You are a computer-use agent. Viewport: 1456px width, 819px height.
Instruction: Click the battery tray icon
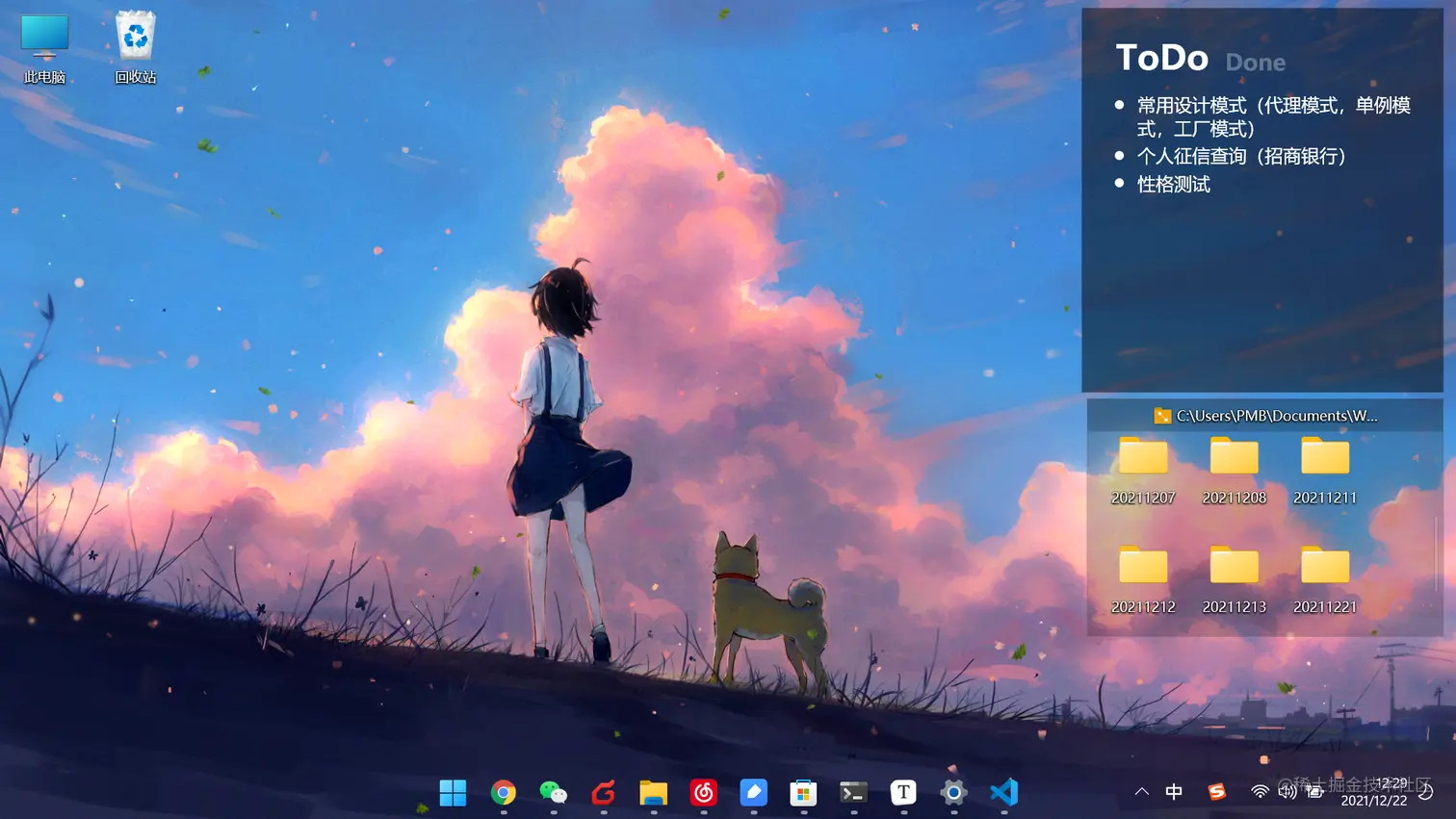coord(1314,792)
